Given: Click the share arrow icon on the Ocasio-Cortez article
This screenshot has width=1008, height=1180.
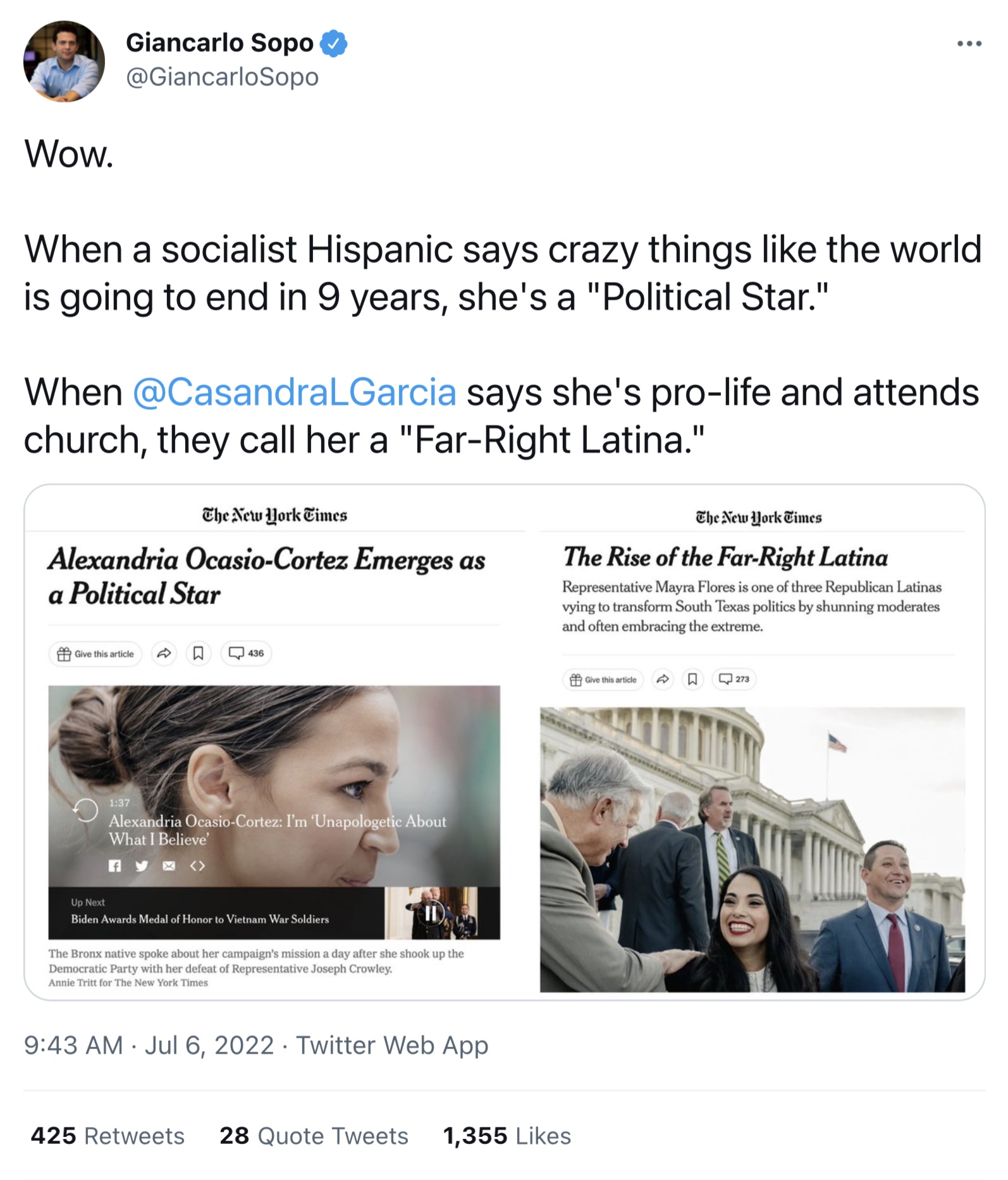Looking at the screenshot, I should (x=164, y=653).
